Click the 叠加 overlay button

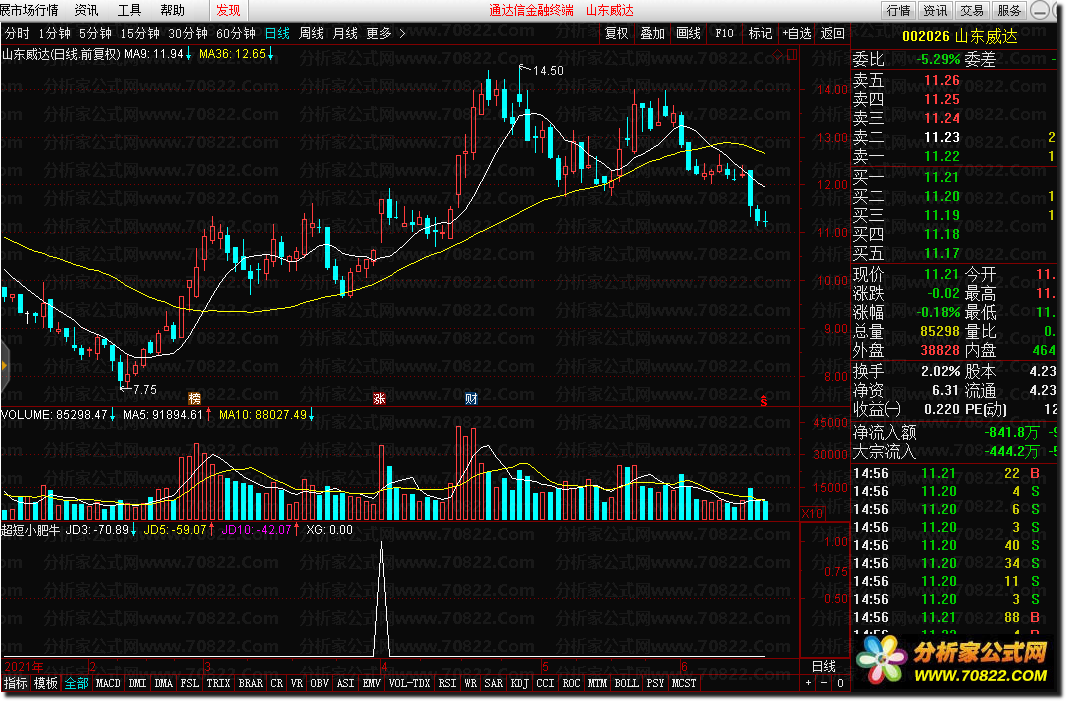653,33
